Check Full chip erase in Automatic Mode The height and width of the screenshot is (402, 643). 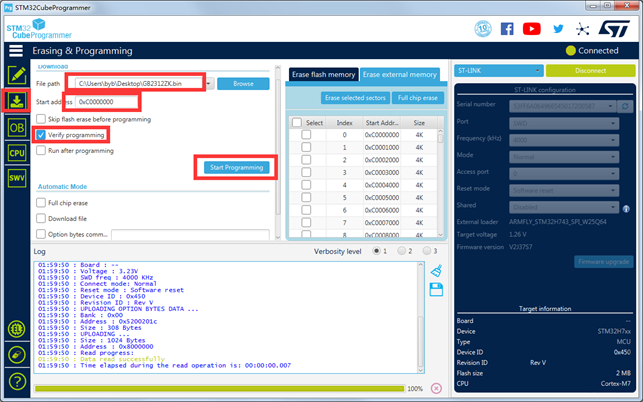[x=41, y=203]
